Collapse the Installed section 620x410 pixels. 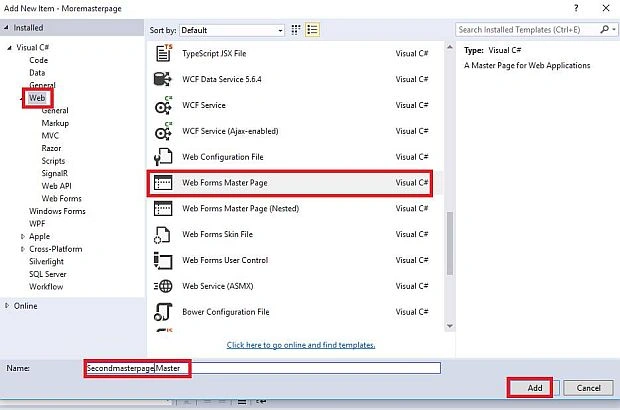(x=6, y=28)
